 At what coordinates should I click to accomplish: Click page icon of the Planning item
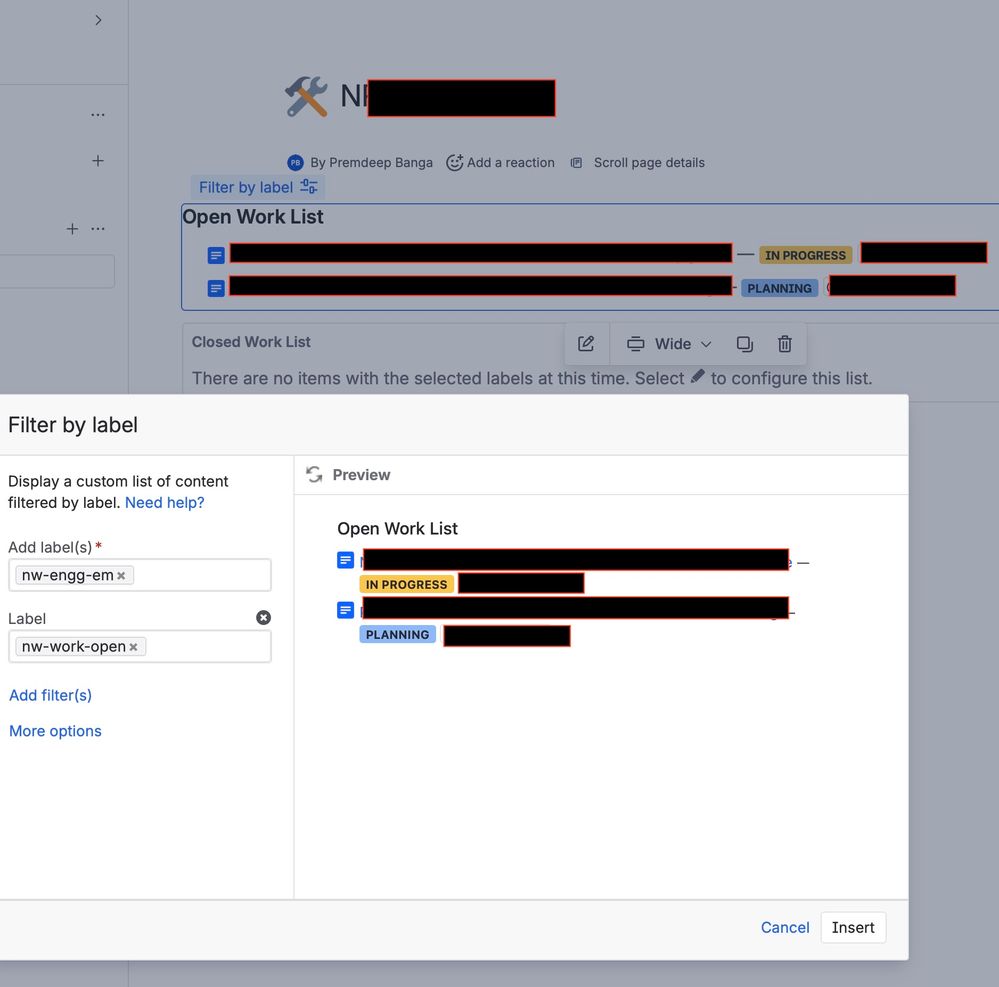(216, 289)
